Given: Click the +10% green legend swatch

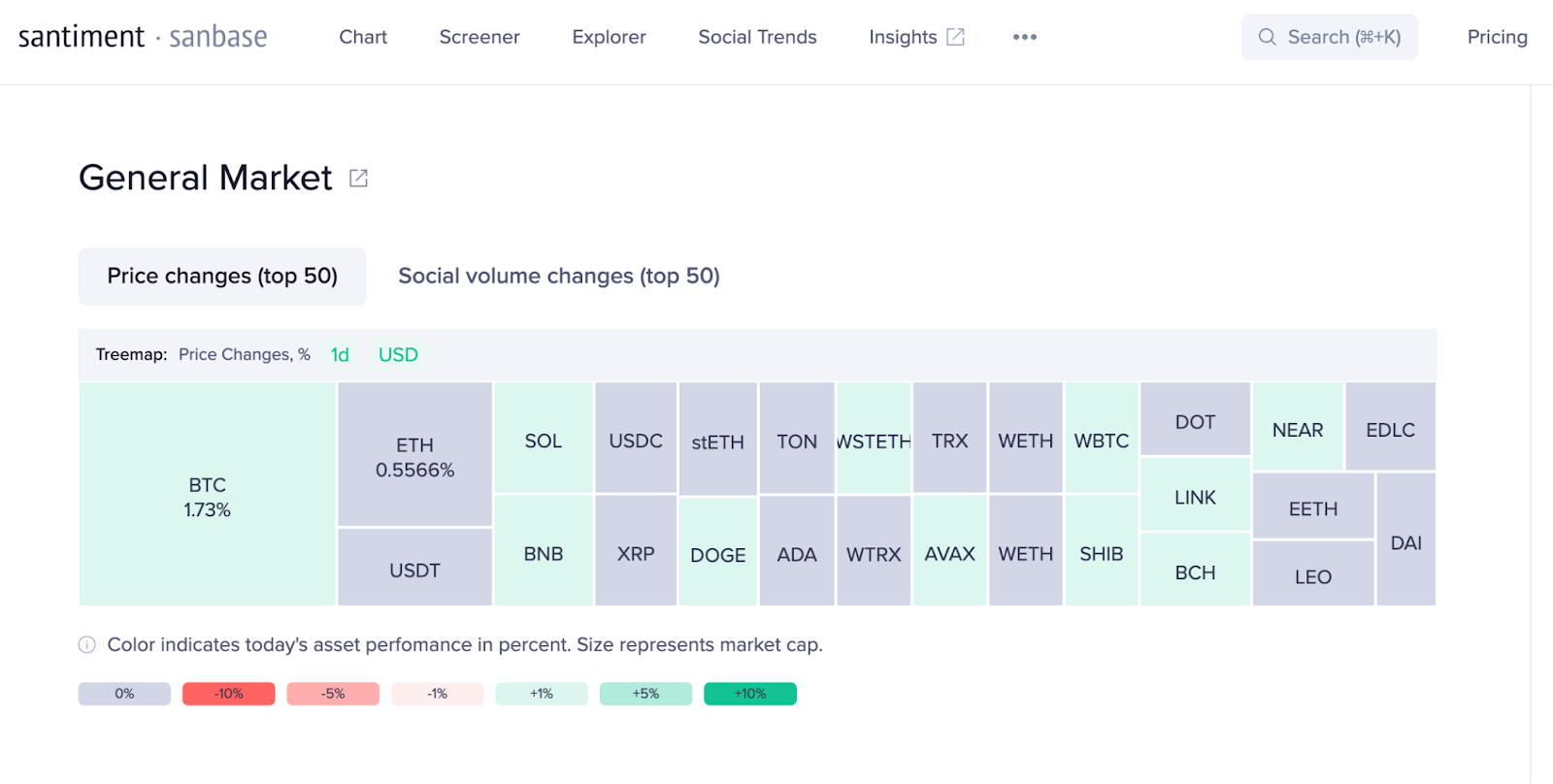Looking at the screenshot, I should pyautogui.click(x=750, y=694).
